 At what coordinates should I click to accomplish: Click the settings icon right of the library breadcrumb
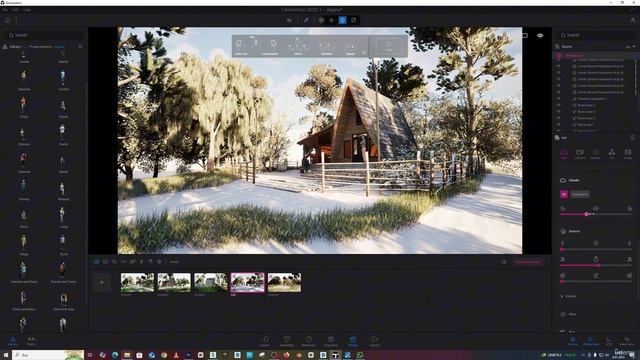tap(80, 47)
